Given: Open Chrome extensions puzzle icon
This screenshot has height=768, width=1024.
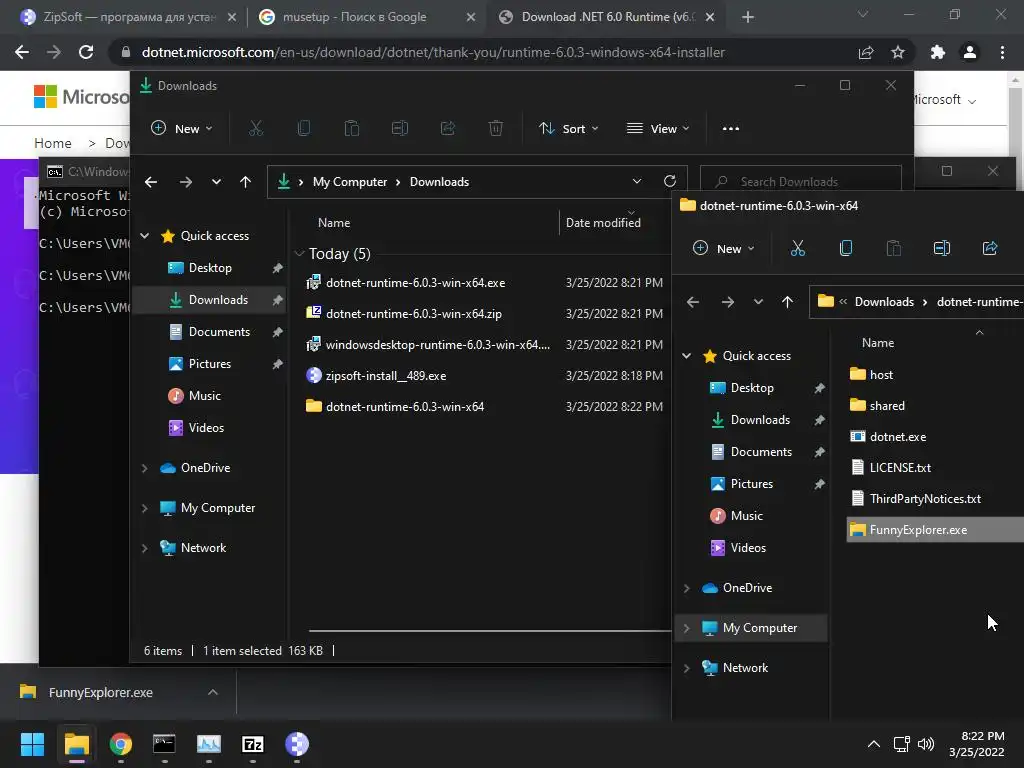Looking at the screenshot, I should click(x=938, y=52).
